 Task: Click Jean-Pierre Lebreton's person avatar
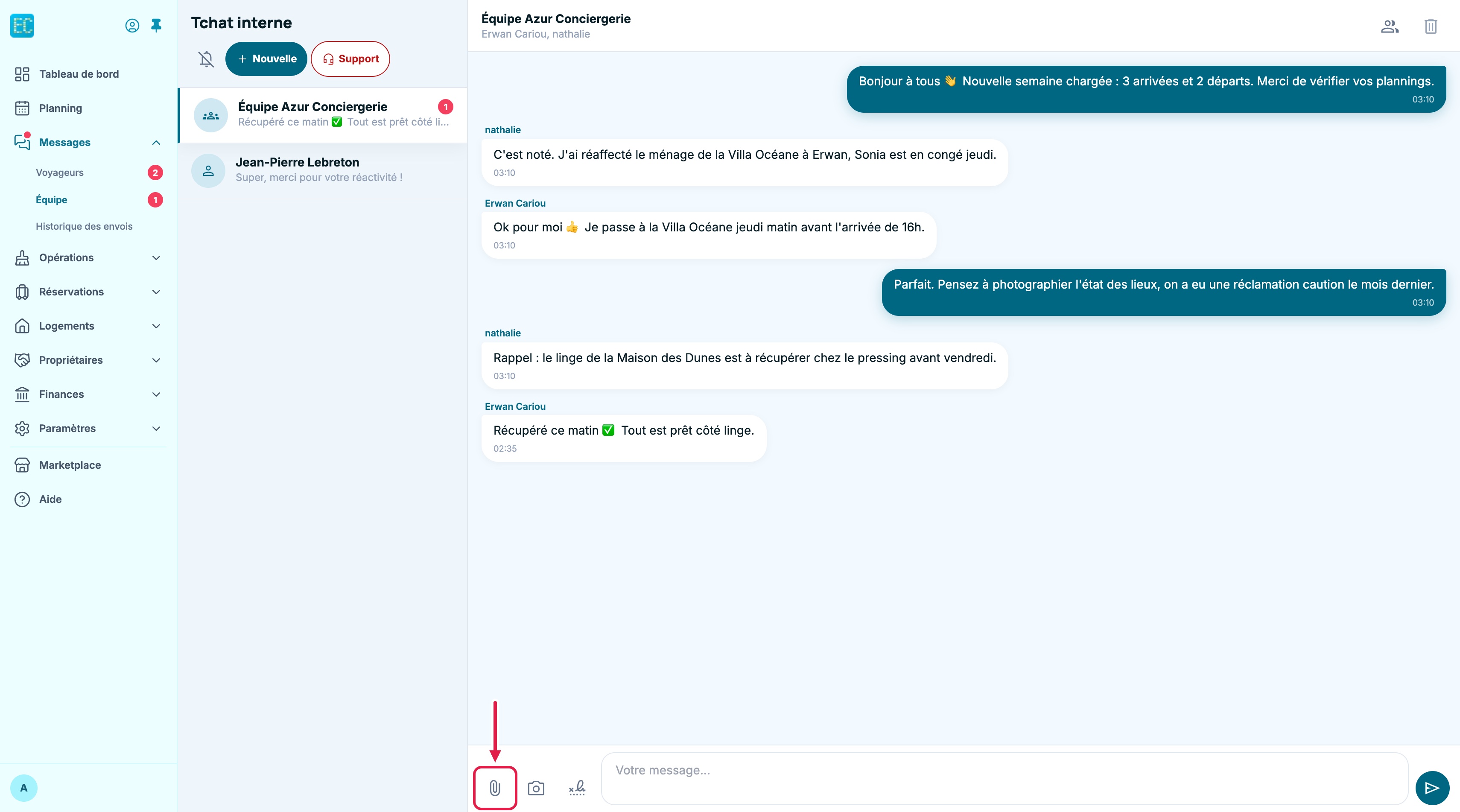pyautogui.click(x=209, y=171)
